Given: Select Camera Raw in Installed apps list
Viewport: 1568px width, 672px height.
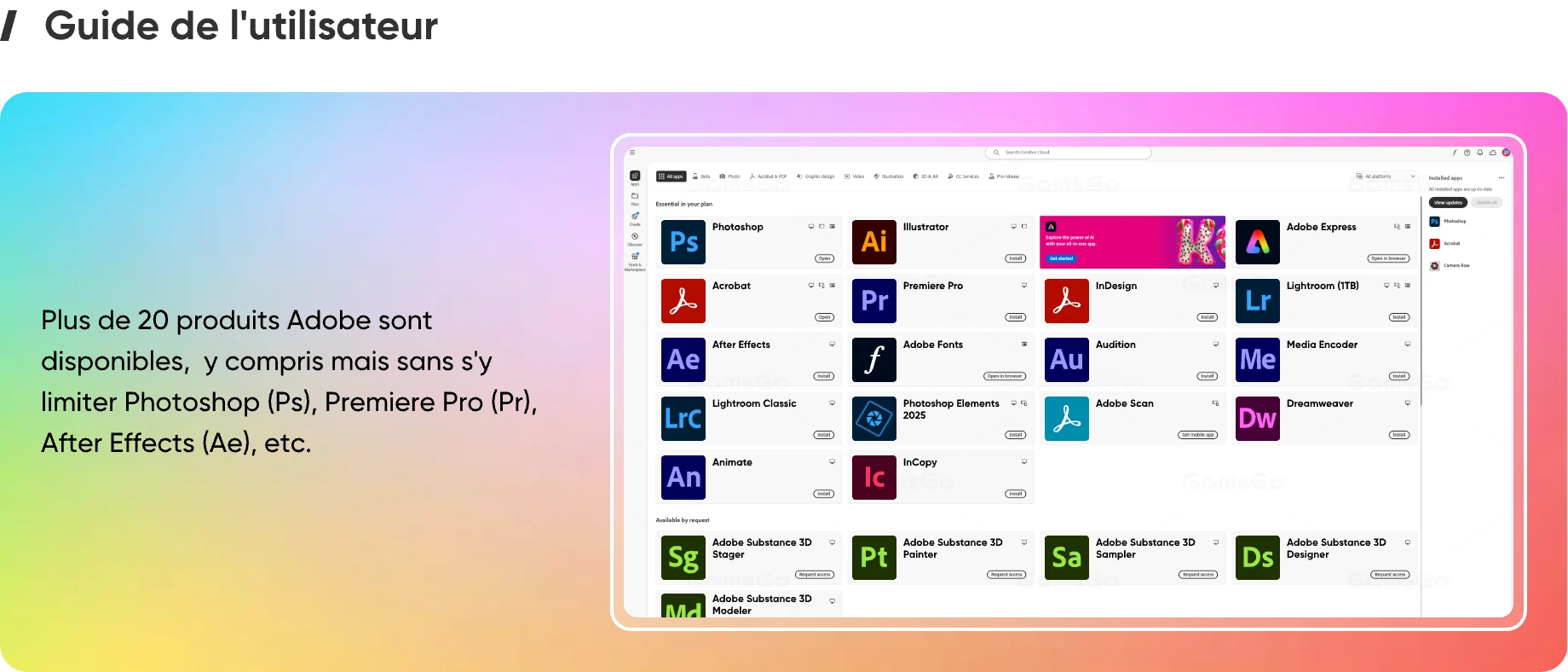Looking at the screenshot, I should (x=1450, y=266).
